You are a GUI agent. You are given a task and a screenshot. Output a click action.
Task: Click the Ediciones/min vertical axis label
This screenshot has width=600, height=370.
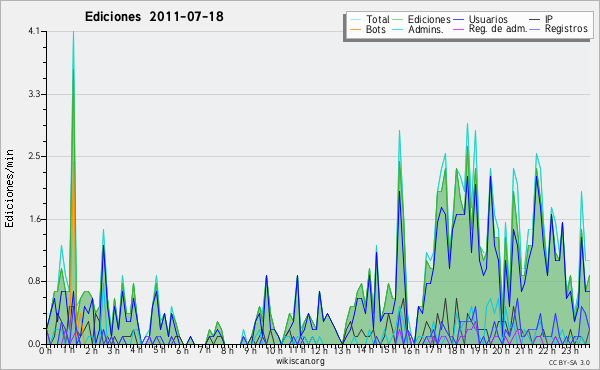9,188
